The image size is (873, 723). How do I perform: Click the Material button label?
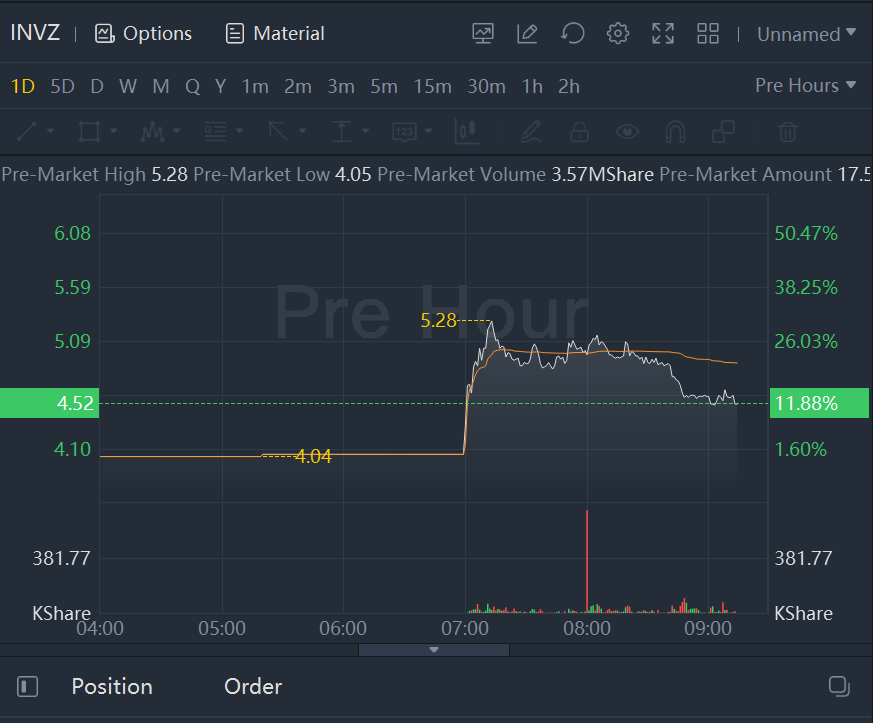click(289, 34)
